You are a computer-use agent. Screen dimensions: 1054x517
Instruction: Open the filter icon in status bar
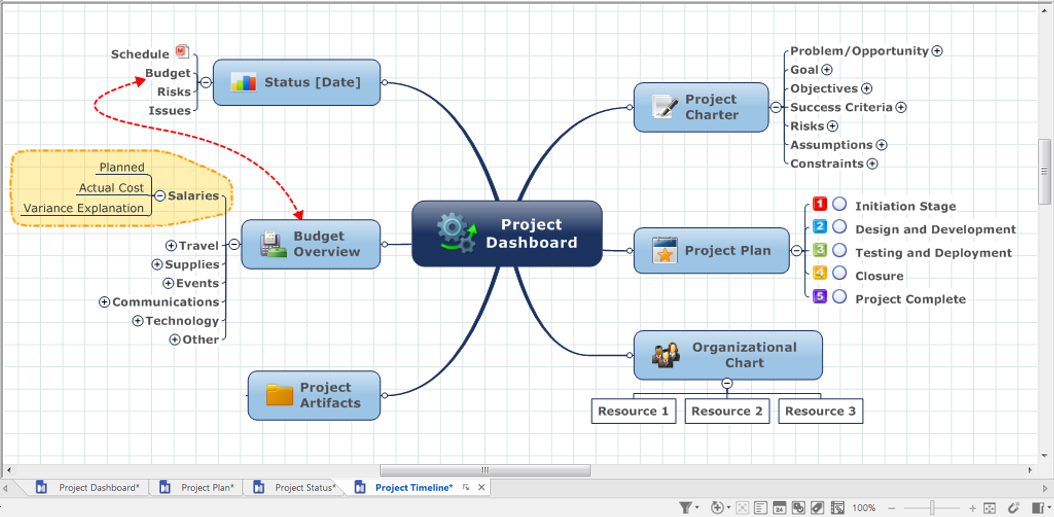(684, 508)
